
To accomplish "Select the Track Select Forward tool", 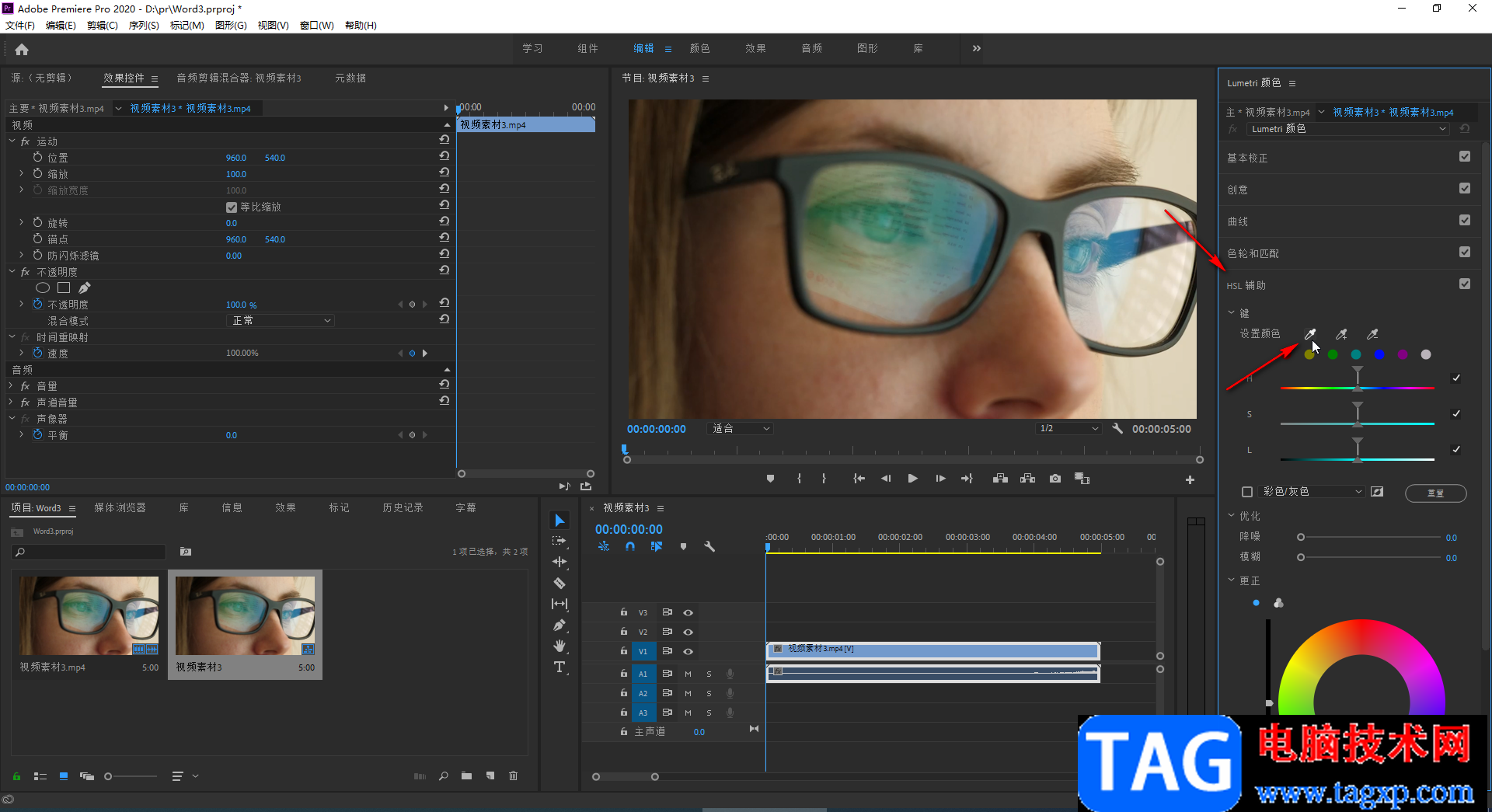I will tap(559, 541).
